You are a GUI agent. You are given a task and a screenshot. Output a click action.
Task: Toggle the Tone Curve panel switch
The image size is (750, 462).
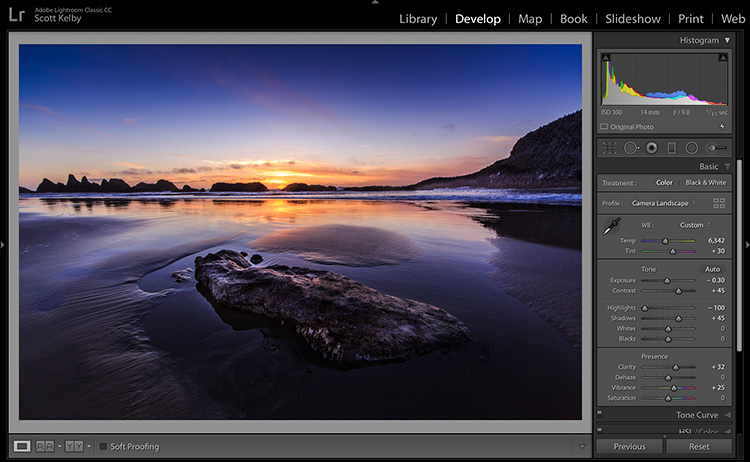pos(600,414)
